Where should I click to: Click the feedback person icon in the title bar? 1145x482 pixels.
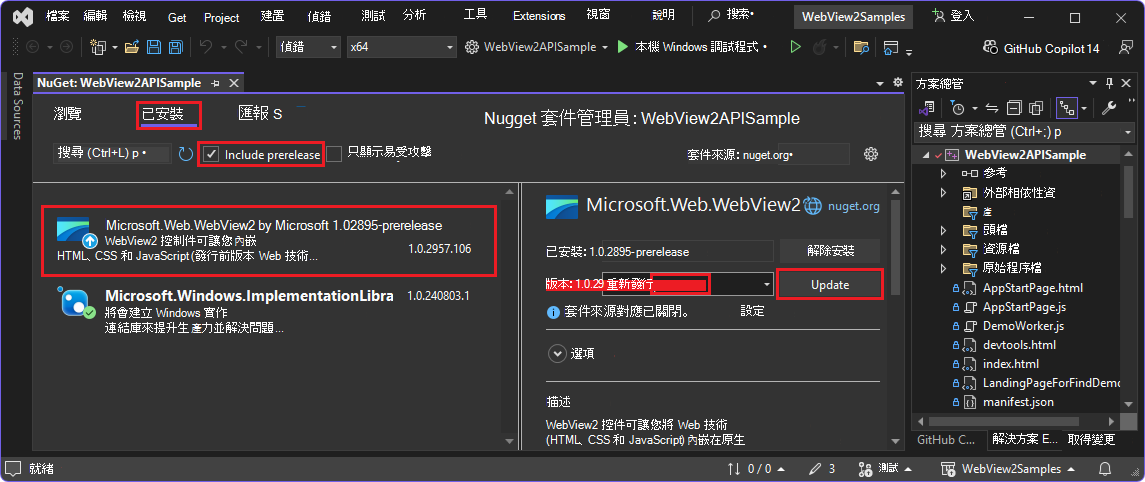(1125, 47)
